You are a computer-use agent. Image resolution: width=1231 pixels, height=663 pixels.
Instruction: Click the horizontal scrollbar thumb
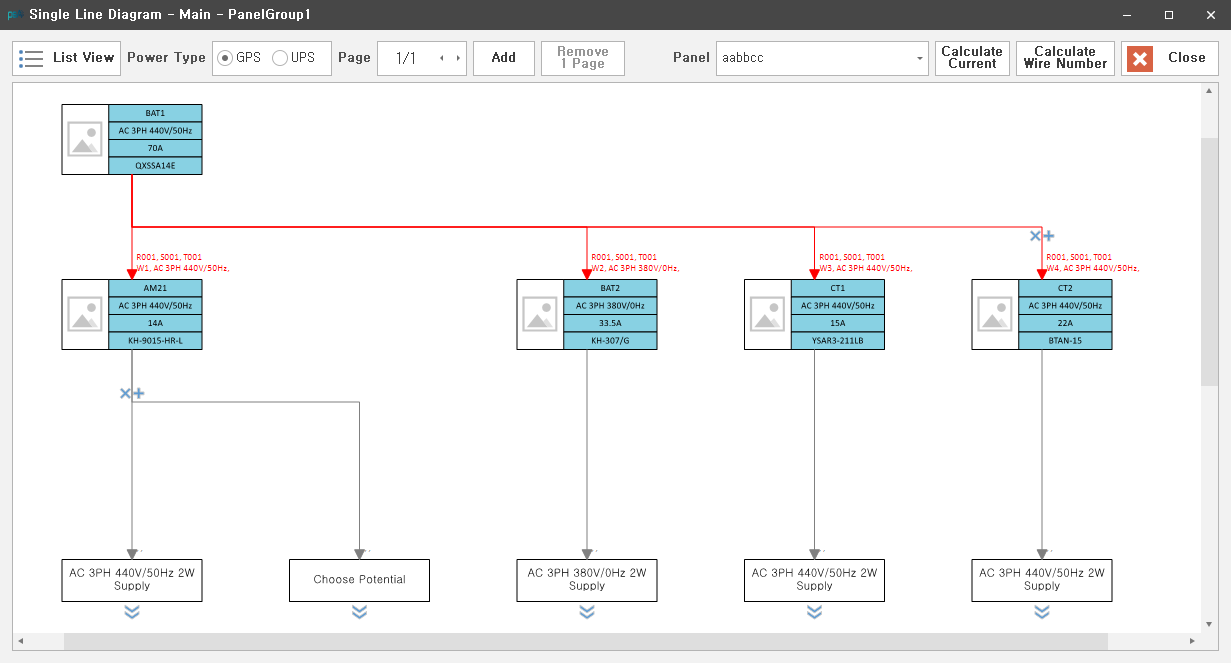click(x=586, y=641)
